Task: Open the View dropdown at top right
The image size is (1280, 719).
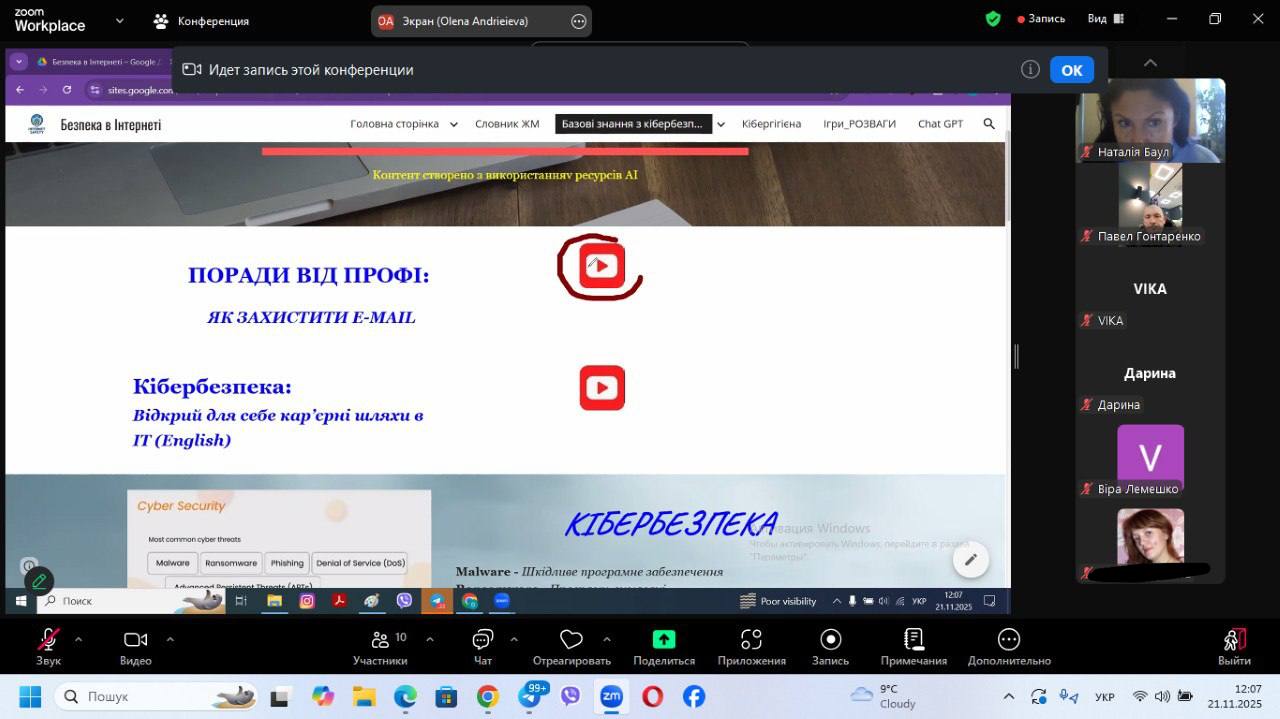Action: click(1104, 19)
